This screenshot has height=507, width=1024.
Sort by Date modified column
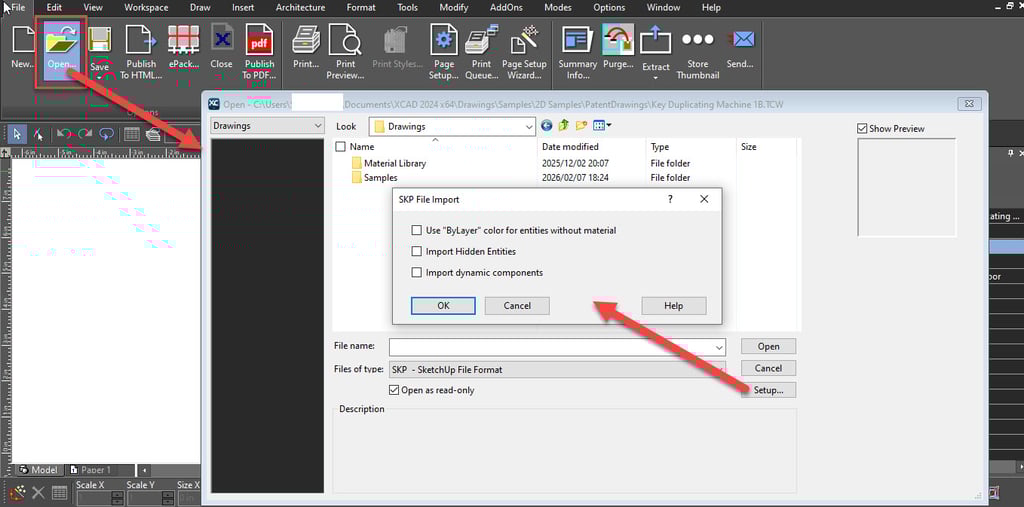(570, 147)
